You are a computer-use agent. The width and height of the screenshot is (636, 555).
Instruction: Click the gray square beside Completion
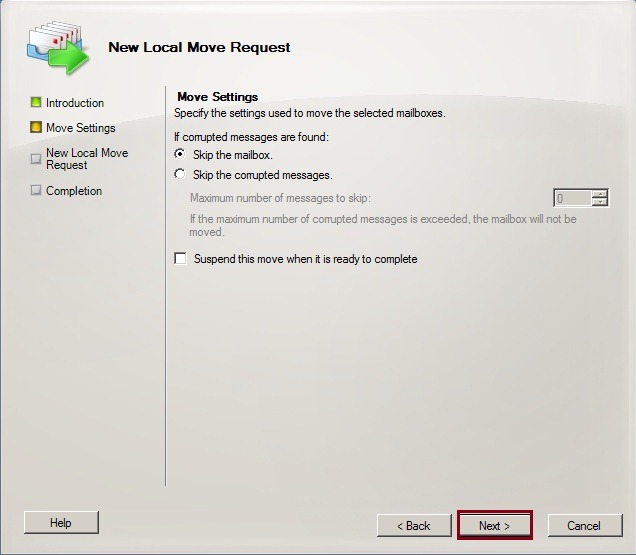click(36, 191)
